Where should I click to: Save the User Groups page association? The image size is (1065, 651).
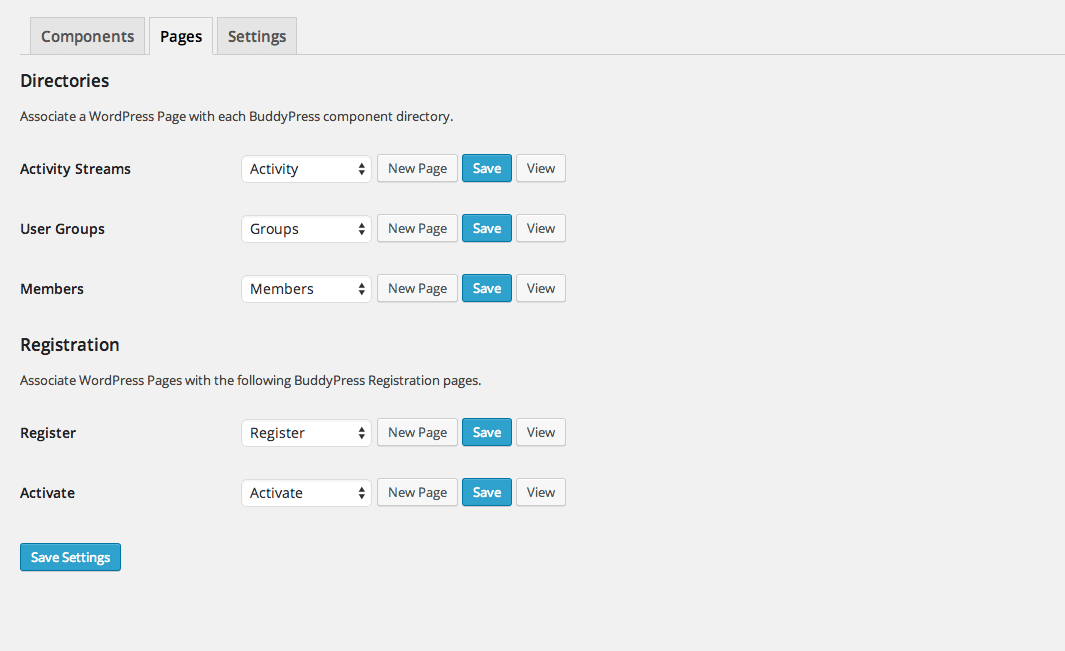coord(486,228)
